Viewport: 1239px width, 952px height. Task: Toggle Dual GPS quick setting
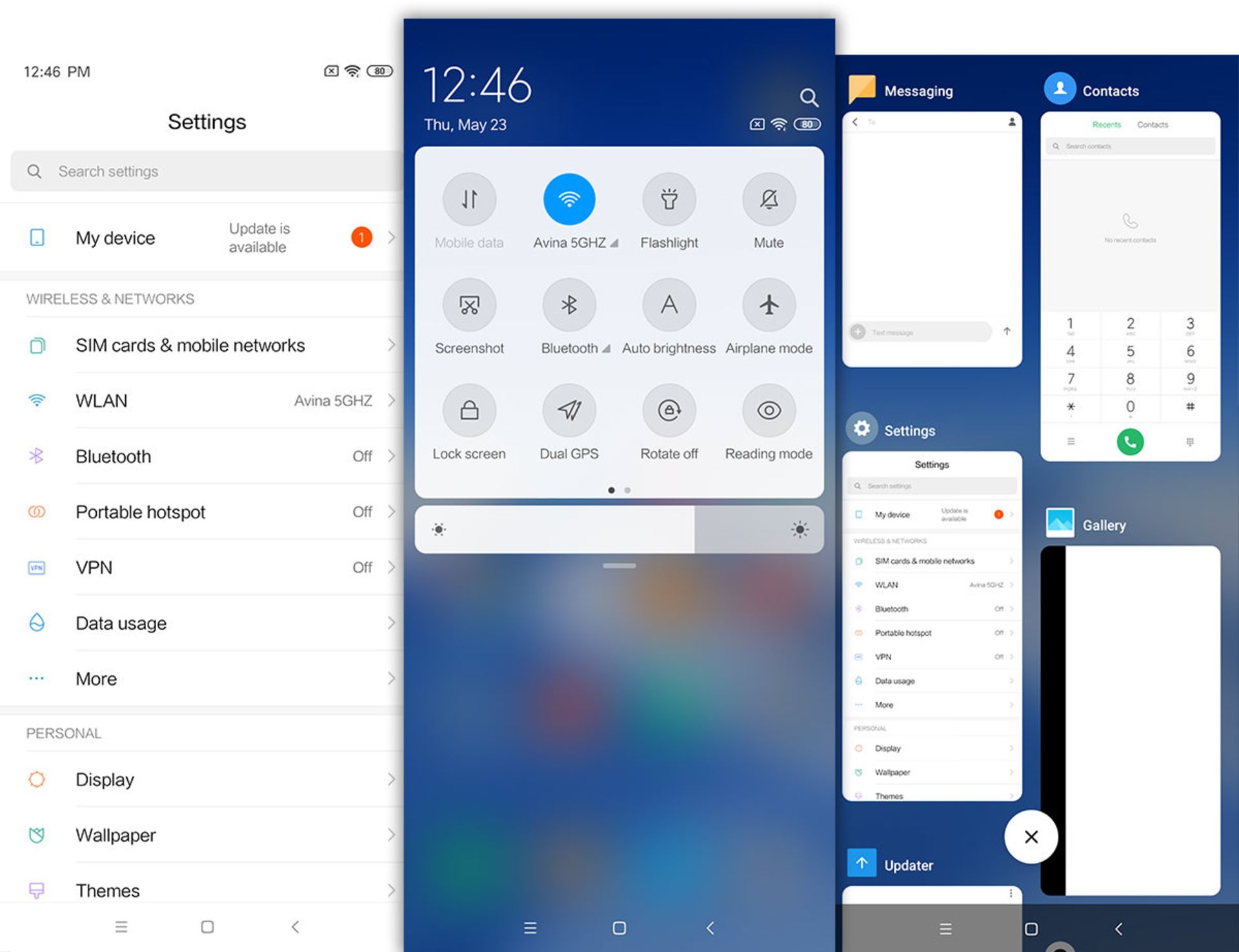pyautogui.click(x=569, y=414)
